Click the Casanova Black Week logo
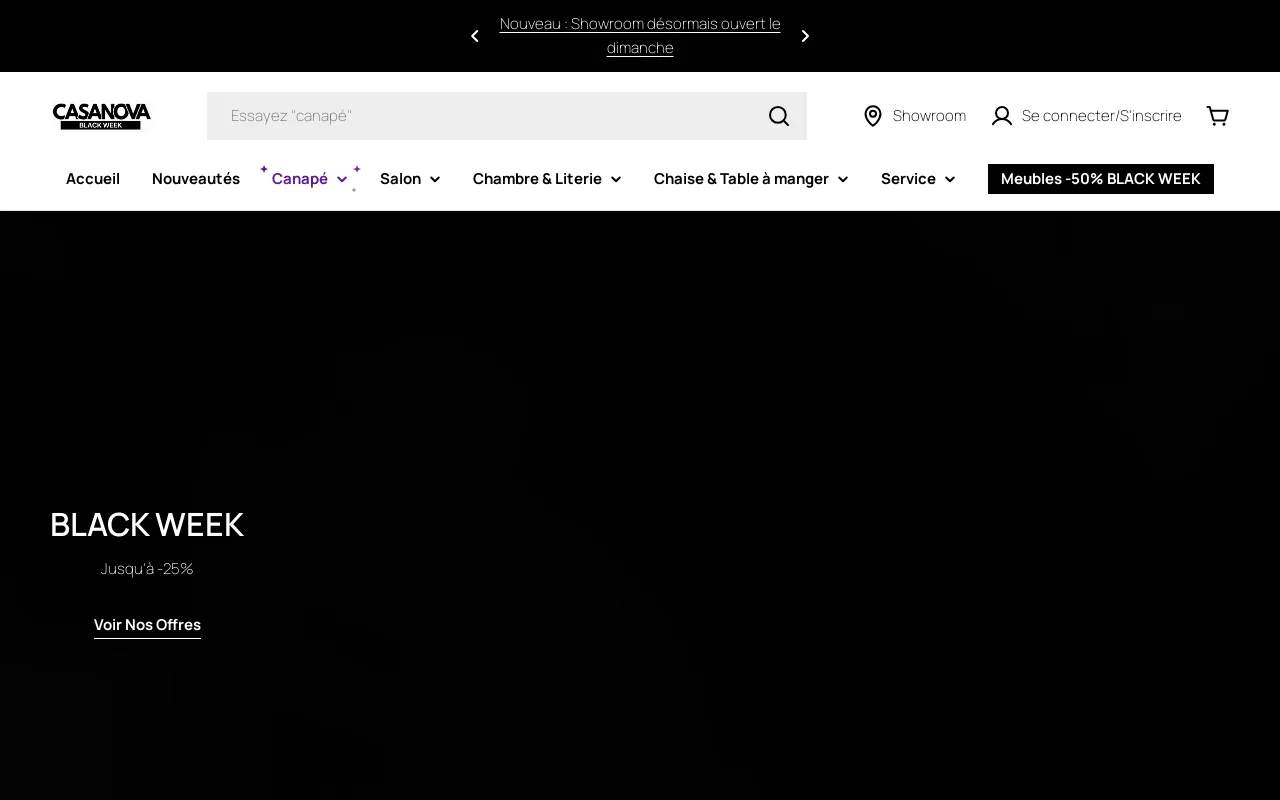The image size is (1280, 800). click(x=102, y=116)
